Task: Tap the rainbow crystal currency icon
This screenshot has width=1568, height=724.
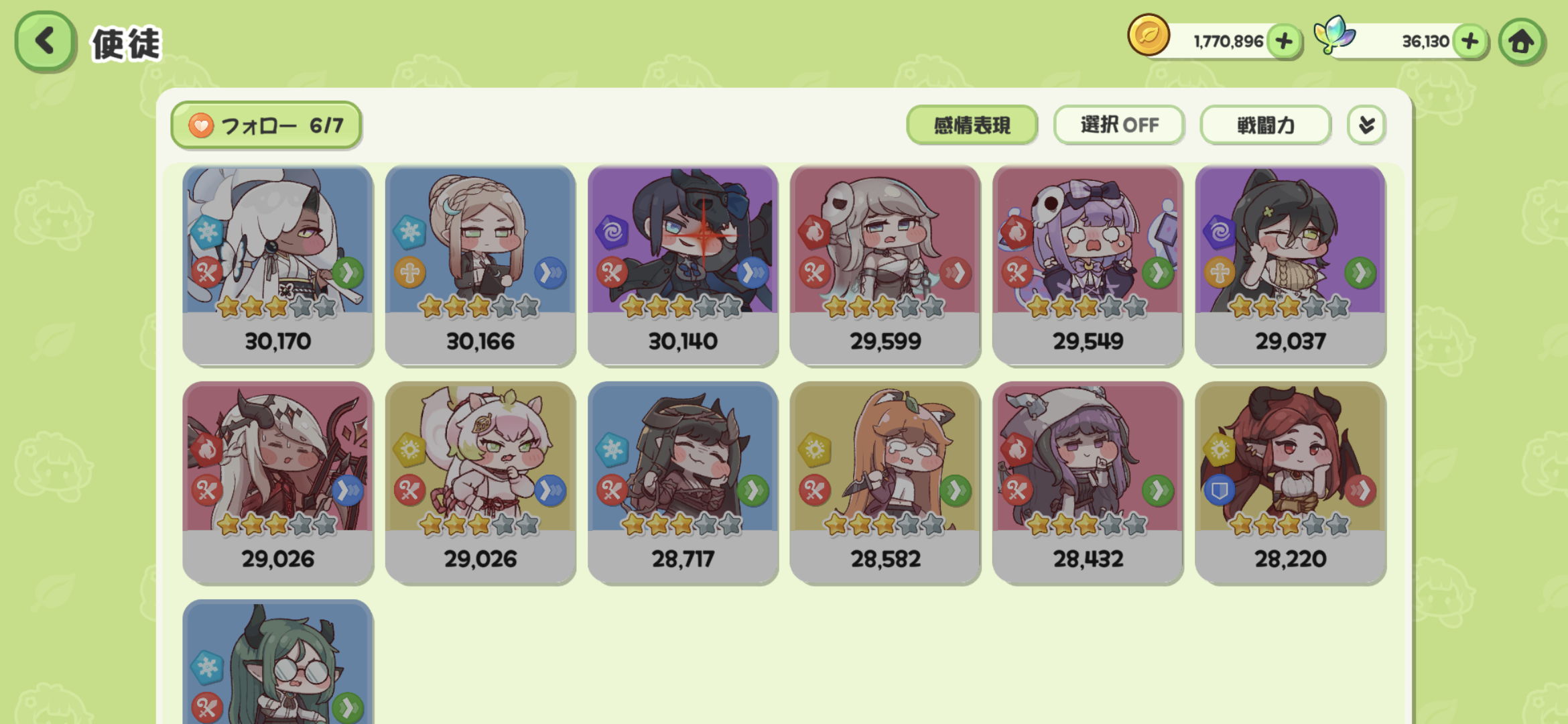Action: [1333, 35]
